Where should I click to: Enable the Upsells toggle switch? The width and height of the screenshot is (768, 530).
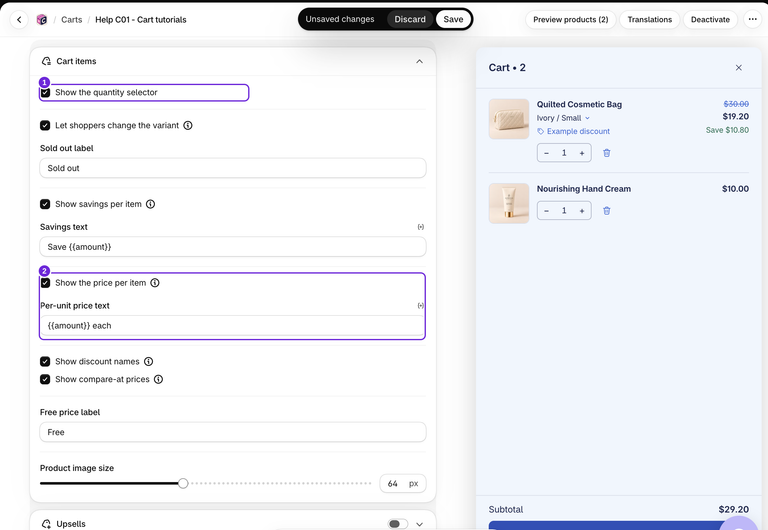[x=397, y=524]
